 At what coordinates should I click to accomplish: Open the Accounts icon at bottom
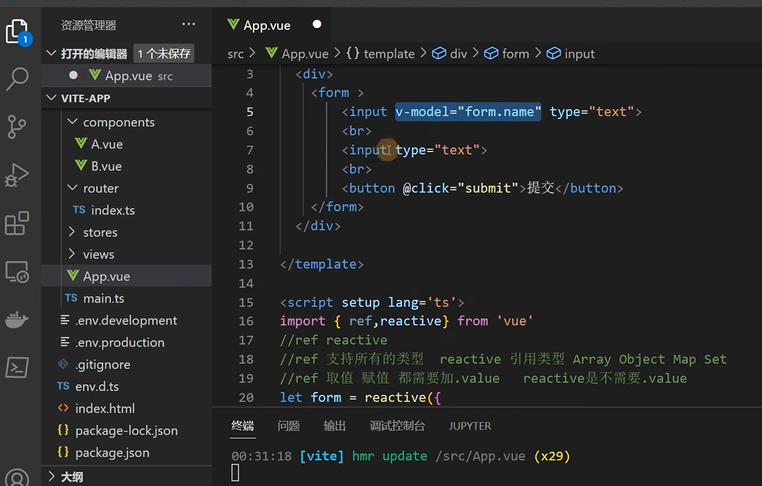17,478
